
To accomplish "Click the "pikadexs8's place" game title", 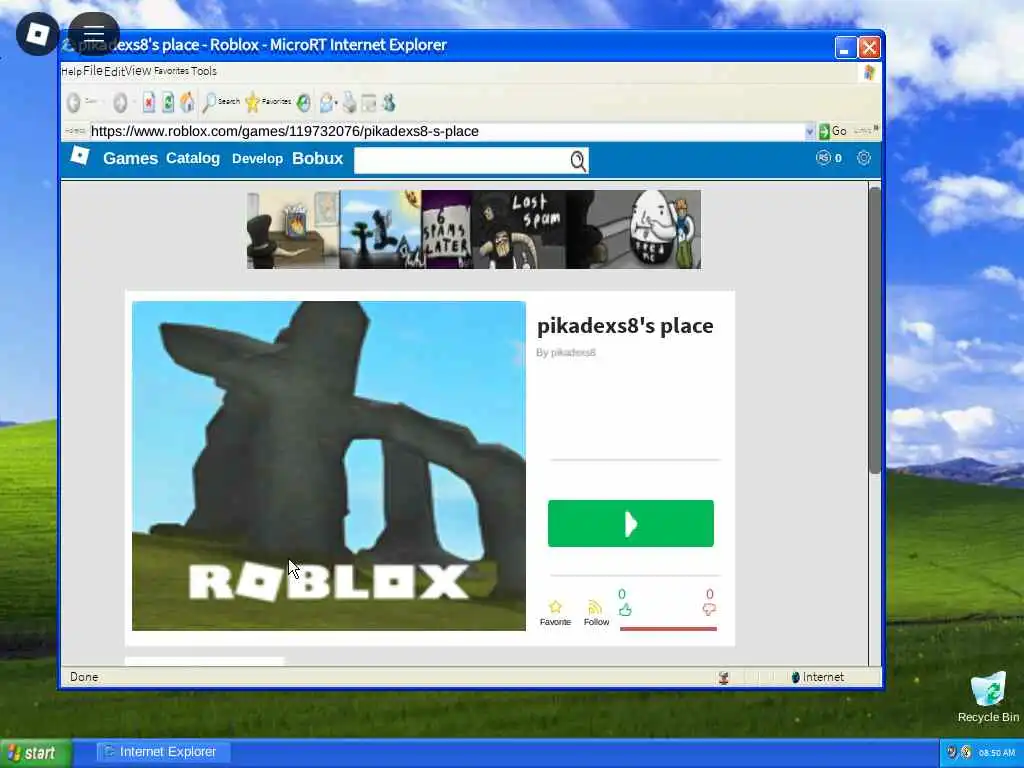I will [625, 325].
